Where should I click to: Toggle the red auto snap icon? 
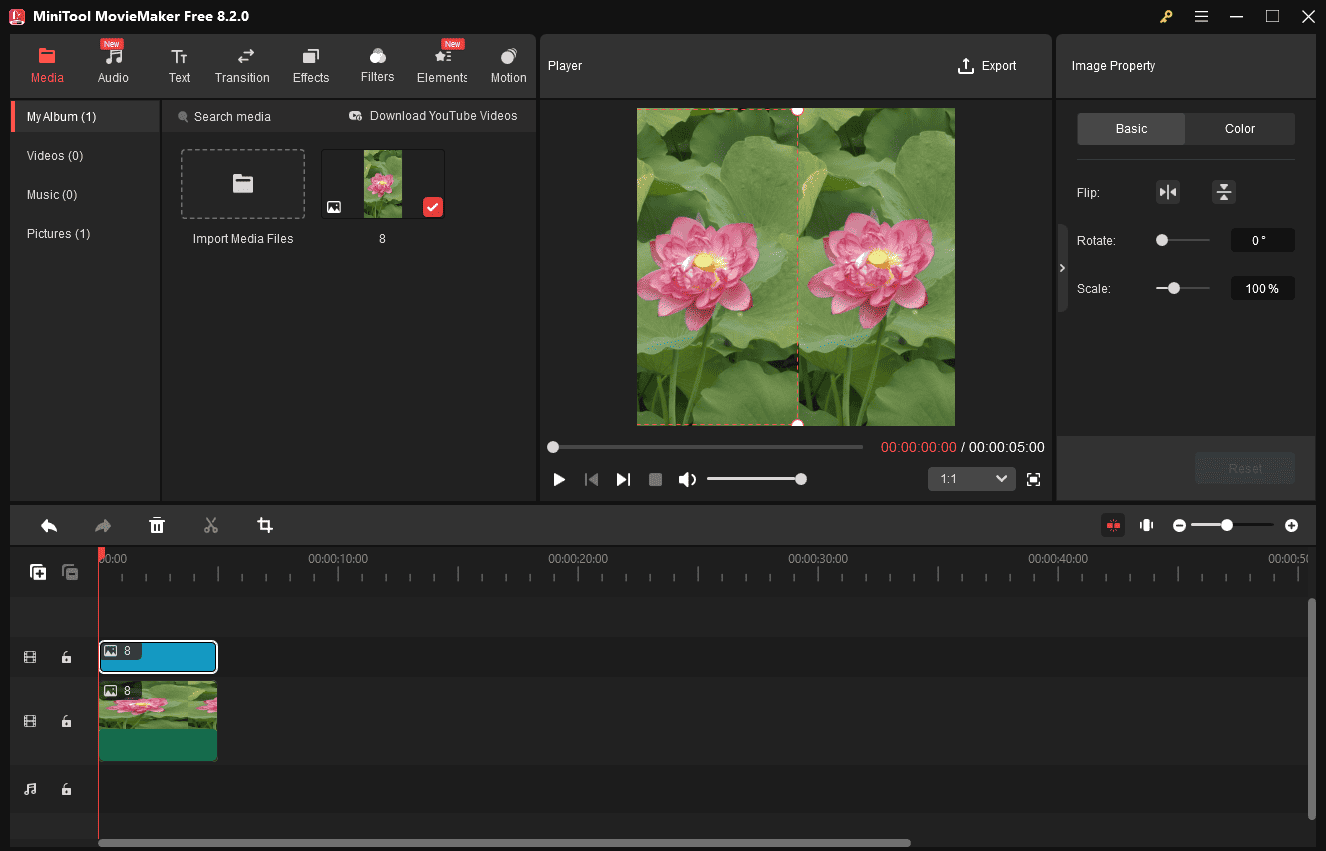1113,525
